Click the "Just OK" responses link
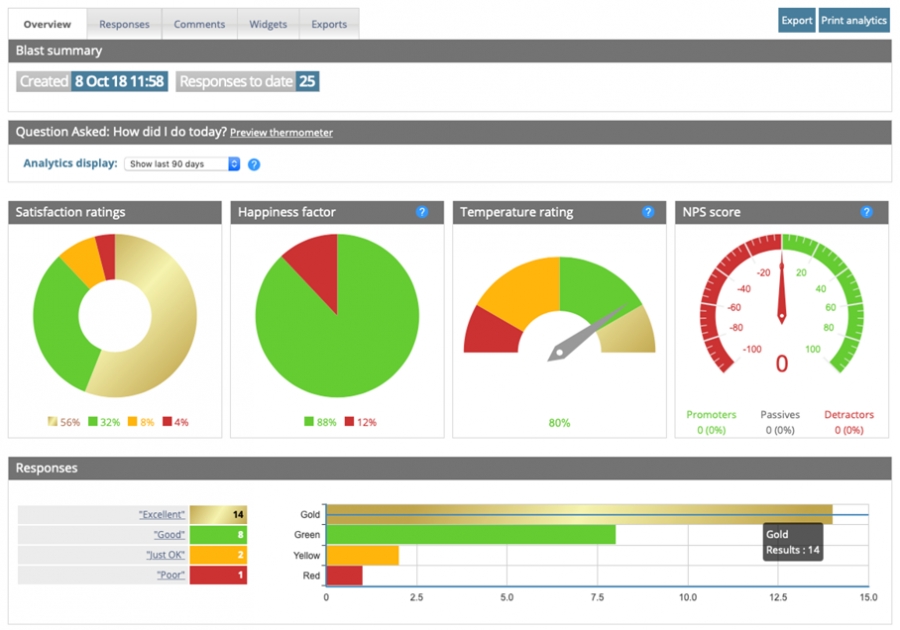The height and width of the screenshot is (630, 900). click(x=166, y=555)
